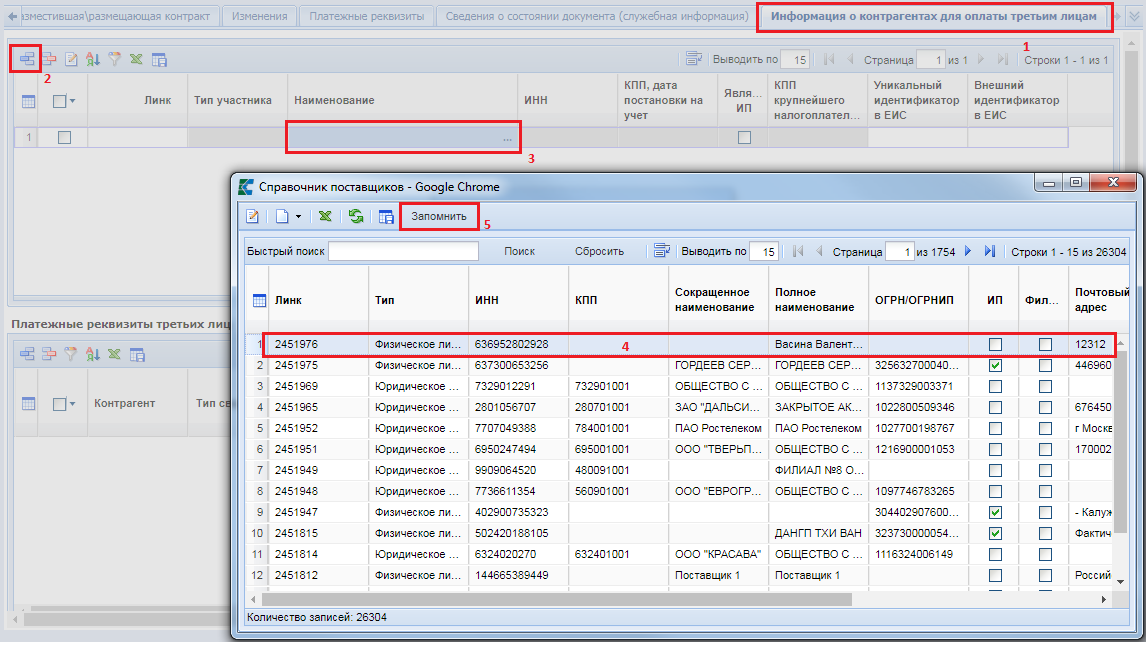Viewport: 1147px width, 663px height.
Task: Add a row in the third-party payment details grid
Action: click(x=27, y=354)
